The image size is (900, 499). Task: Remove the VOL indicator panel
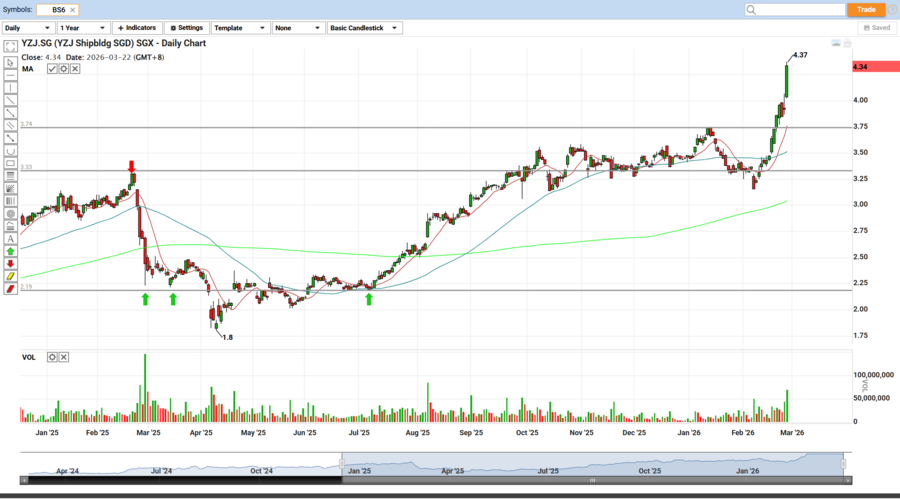(64, 357)
